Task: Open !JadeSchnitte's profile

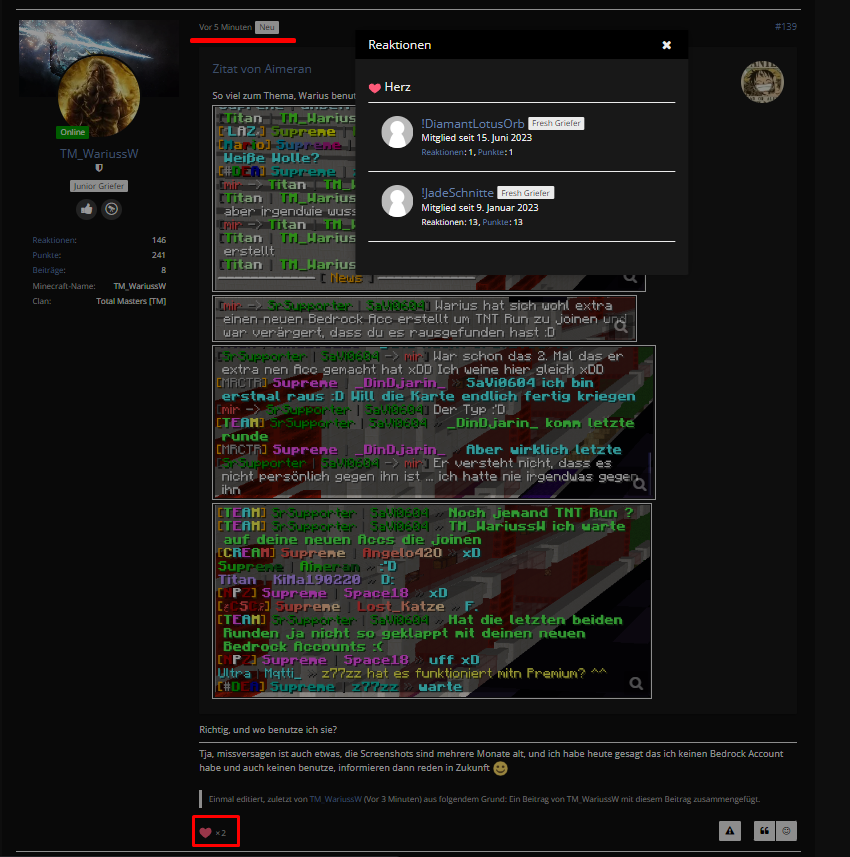Action: [457, 193]
